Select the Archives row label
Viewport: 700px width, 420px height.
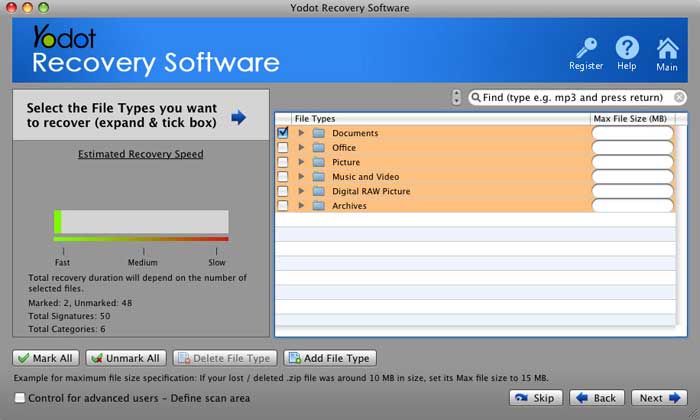tap(349, 206)
